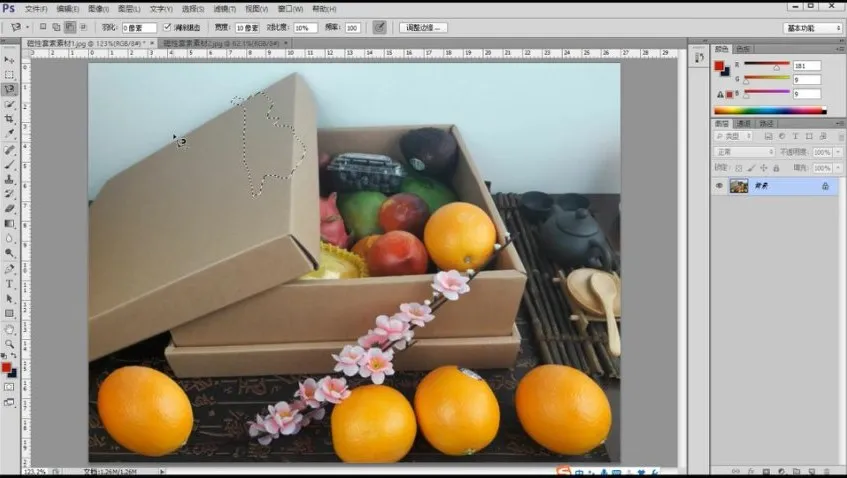Select the Hand tool
This screenshot has height=478, width=847.
click(9, 328)
